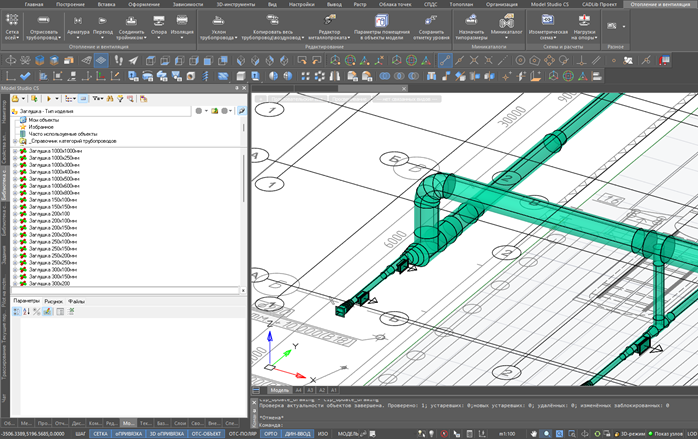Click the blue checkmark toolbar icon
698x439 pixels.
click(x=25, y=76)
